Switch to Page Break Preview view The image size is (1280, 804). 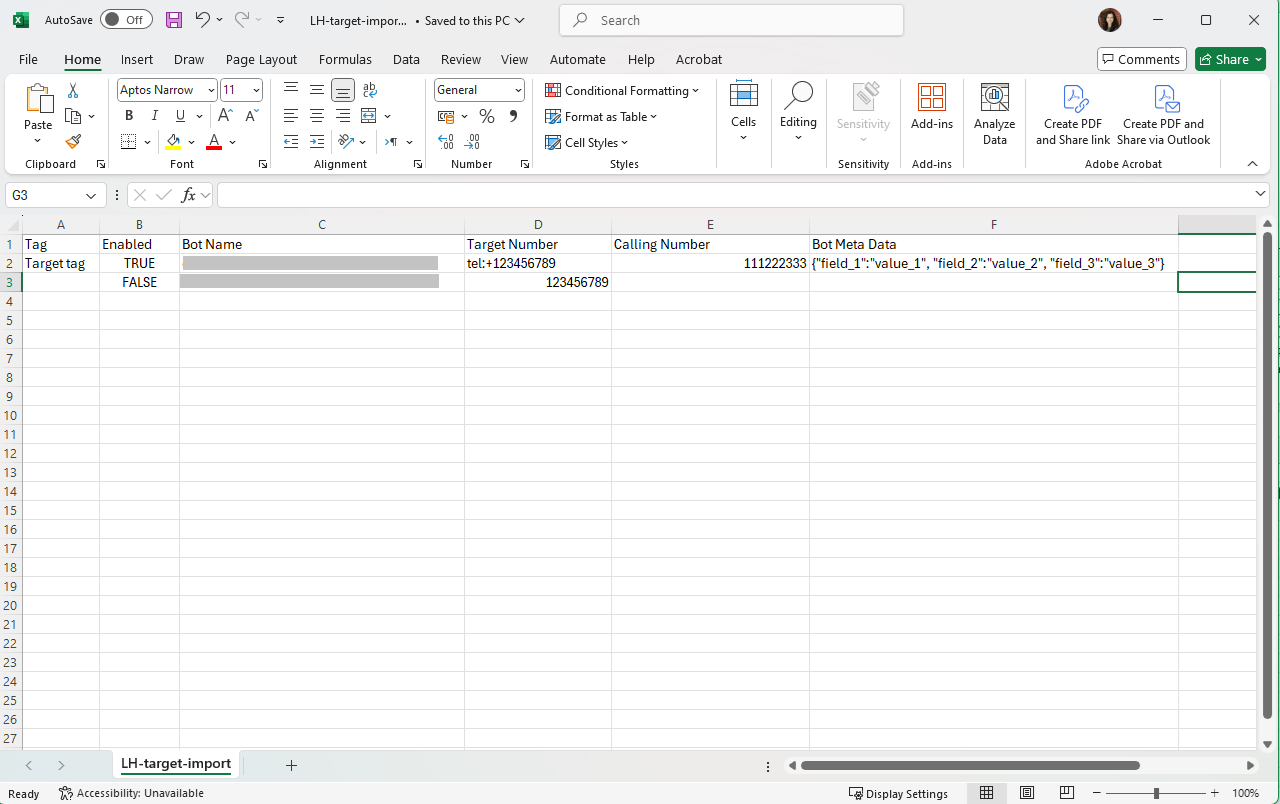(1067, 793)
